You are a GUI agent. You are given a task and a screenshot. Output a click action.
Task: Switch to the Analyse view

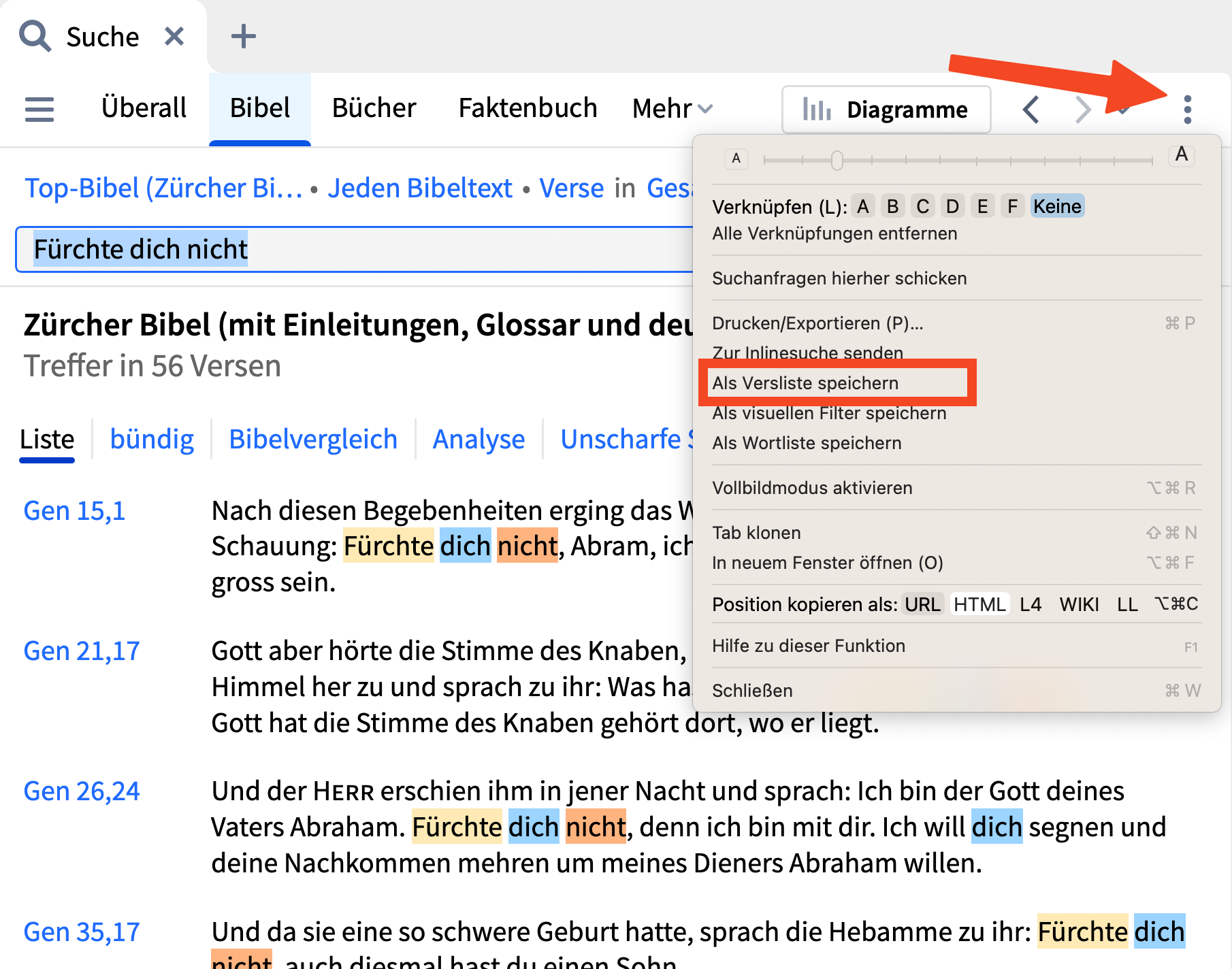click(x=479, y=440)
